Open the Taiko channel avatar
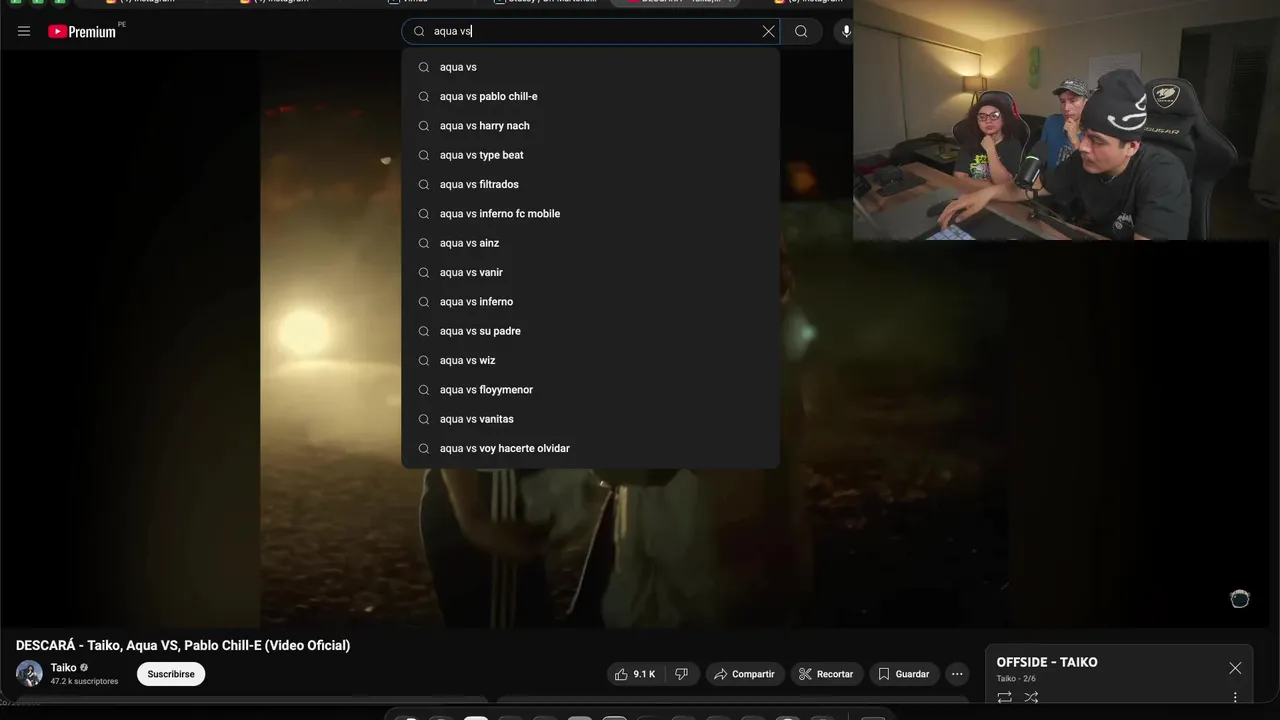1280x720 pixels. coord(29,673)
